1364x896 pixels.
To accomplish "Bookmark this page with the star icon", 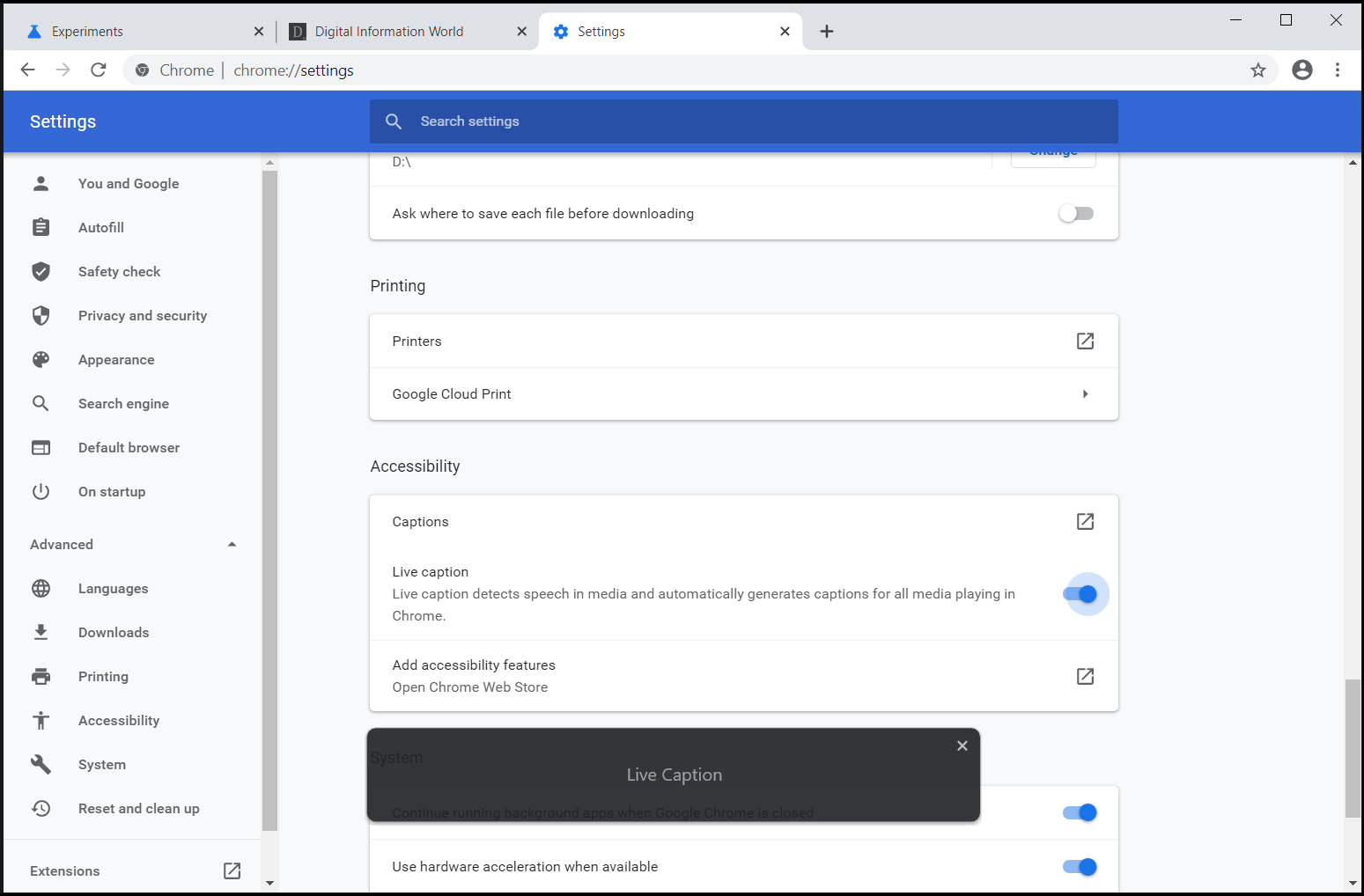I will pyautogui.click(x=1258, y=70).
